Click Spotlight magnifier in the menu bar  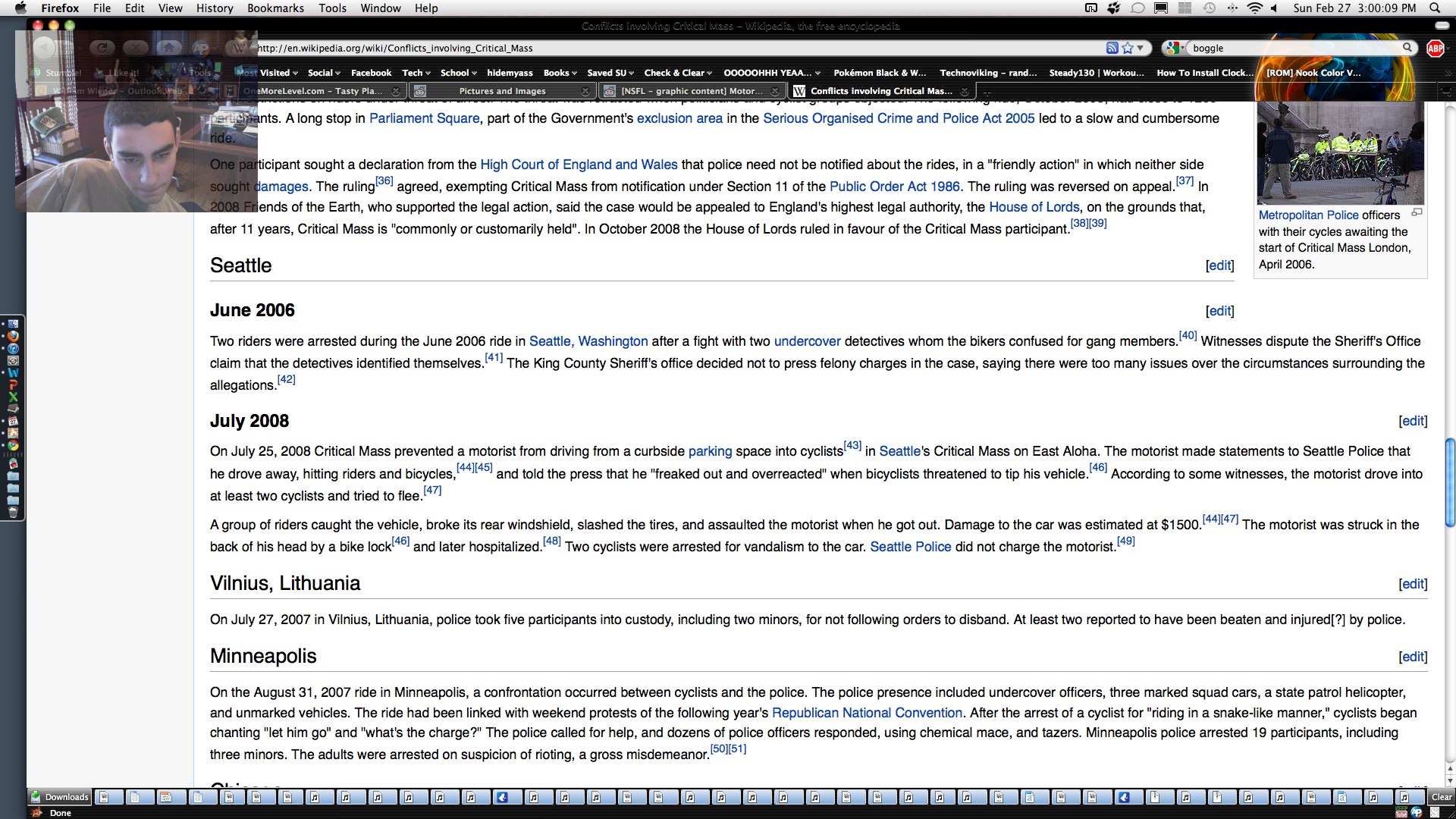[1435, 8]
